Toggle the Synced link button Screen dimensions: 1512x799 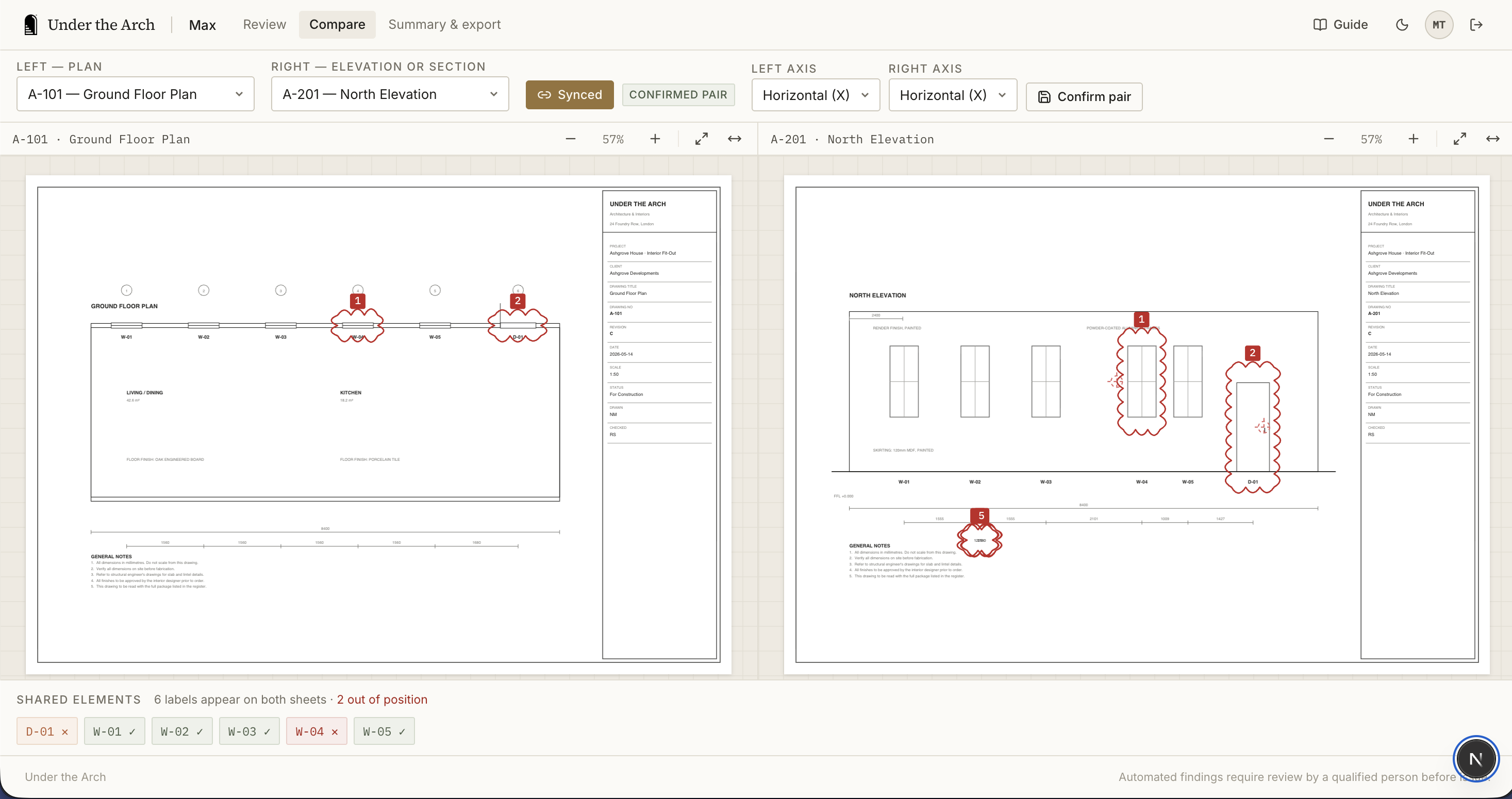tap(569, 94)
